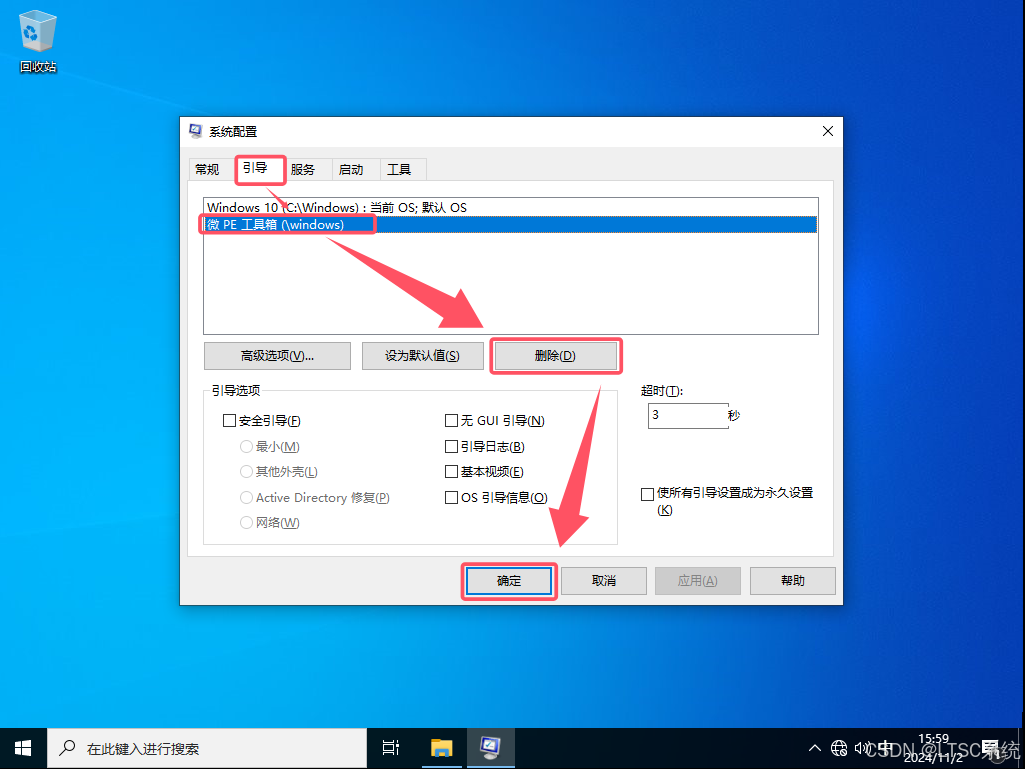Switch to the 服务 tab
This screenshot has width=1025, height=769.
[x=303, y=169]
